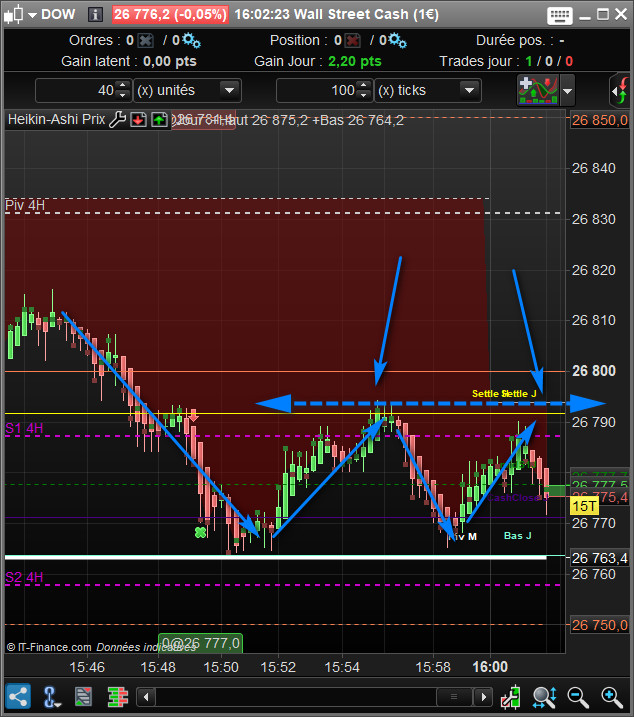Expand the arrow beside the trading icon
Image resolution: width=634 pixels, height=717 pixels.
[567, 91]
